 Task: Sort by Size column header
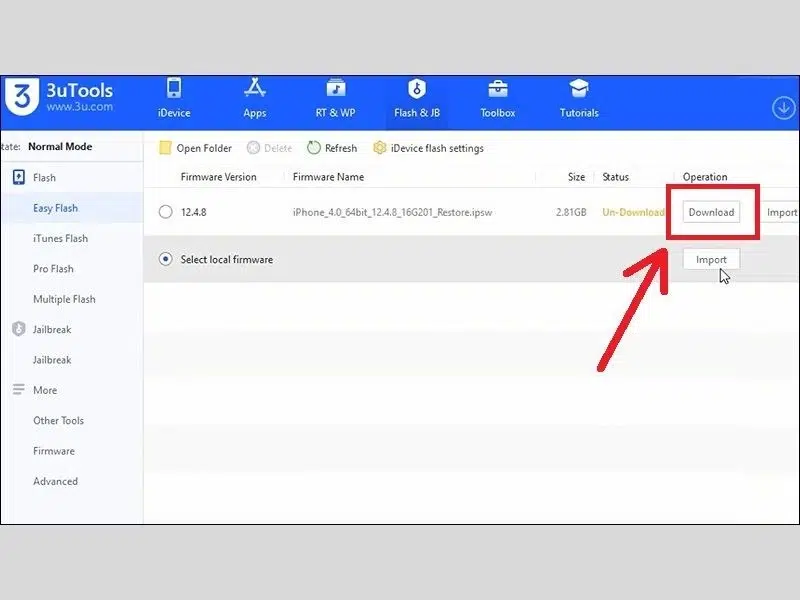577,177
